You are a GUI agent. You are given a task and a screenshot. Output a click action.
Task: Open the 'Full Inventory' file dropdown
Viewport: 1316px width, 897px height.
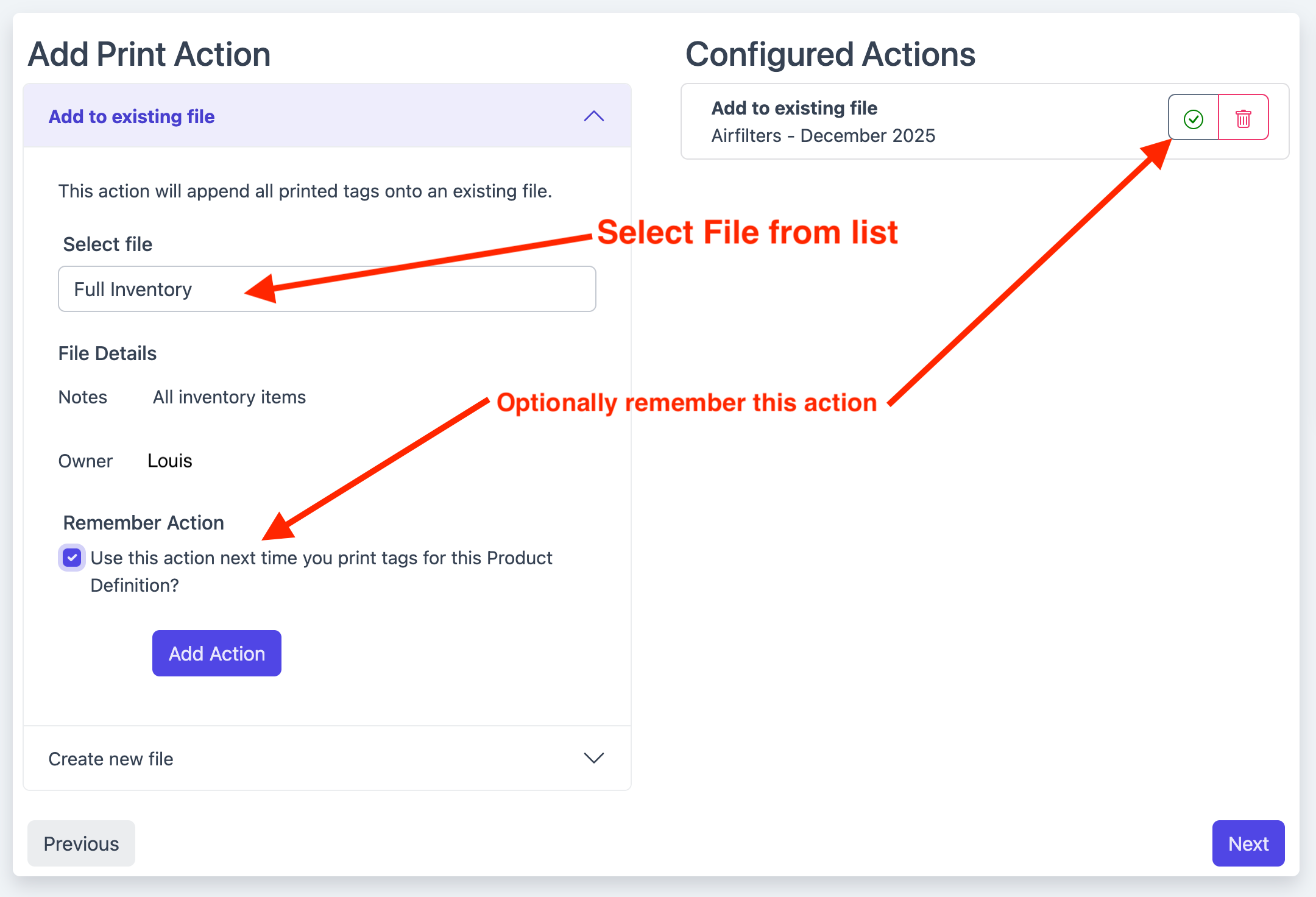click(x=327, y=289)
